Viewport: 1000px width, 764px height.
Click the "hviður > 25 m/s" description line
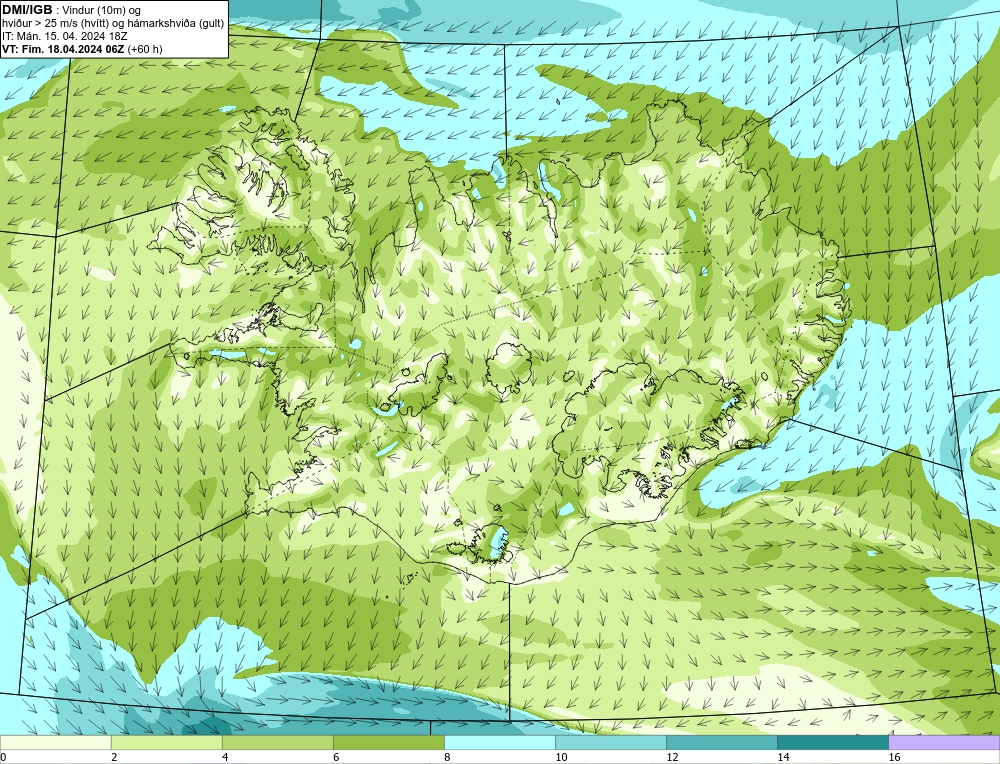(113, 24)
